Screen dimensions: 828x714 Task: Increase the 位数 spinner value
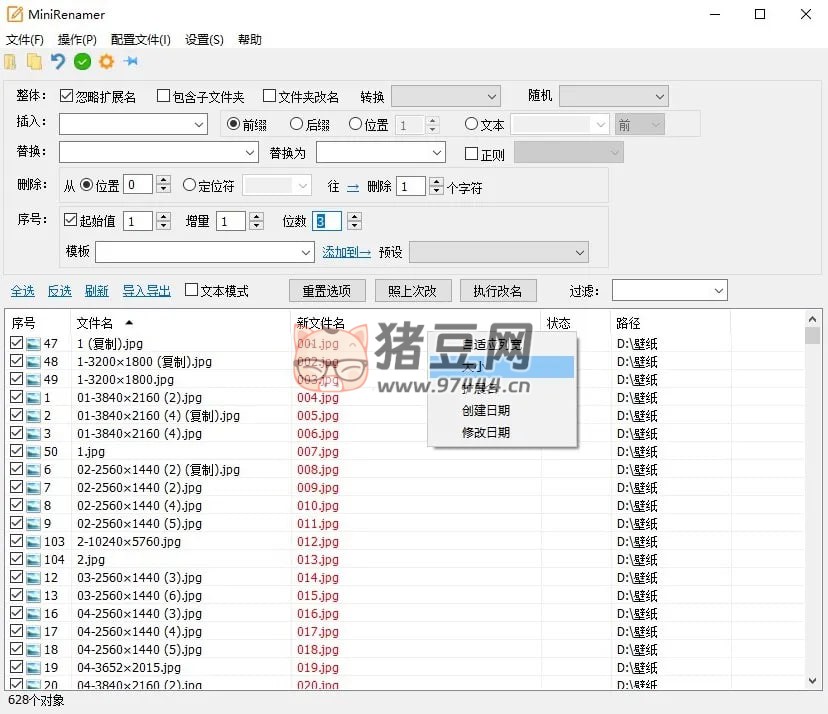pos(354,216)
